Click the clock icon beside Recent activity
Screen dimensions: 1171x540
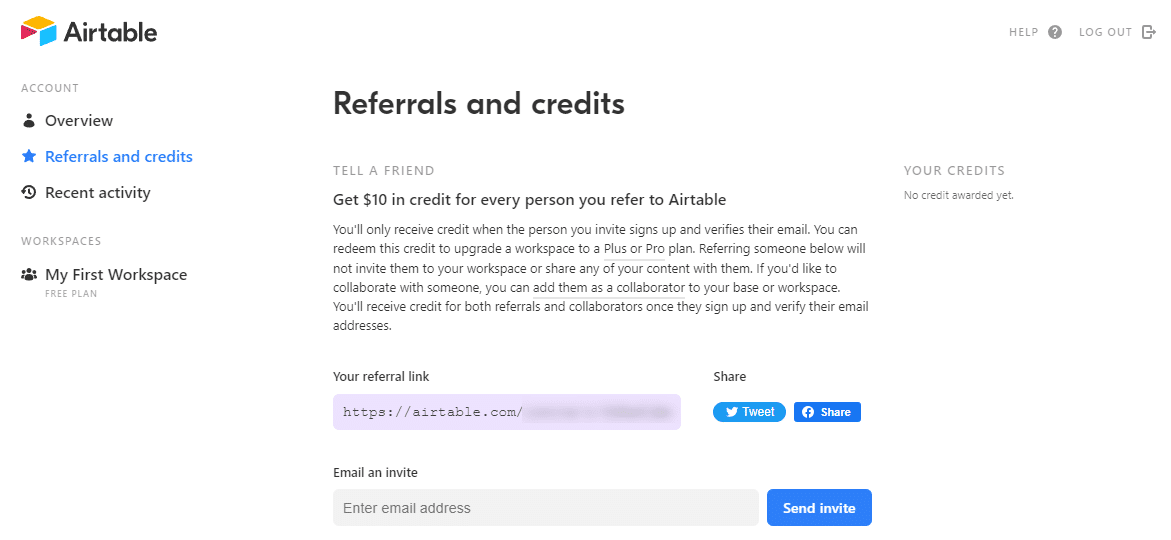[29, 193]
